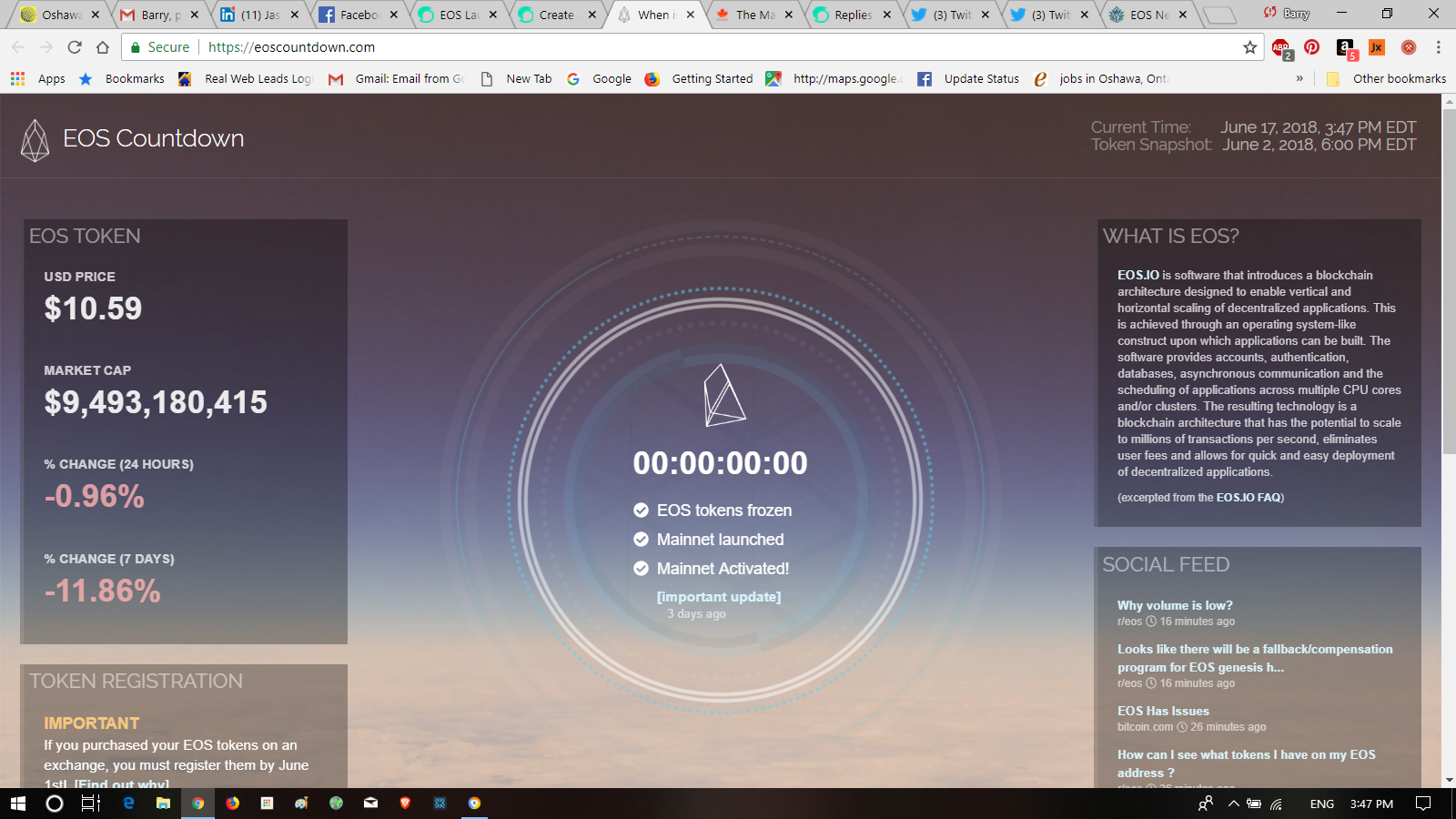
Task: Open Brave browser from taskbar
Action: click(405, 804)
